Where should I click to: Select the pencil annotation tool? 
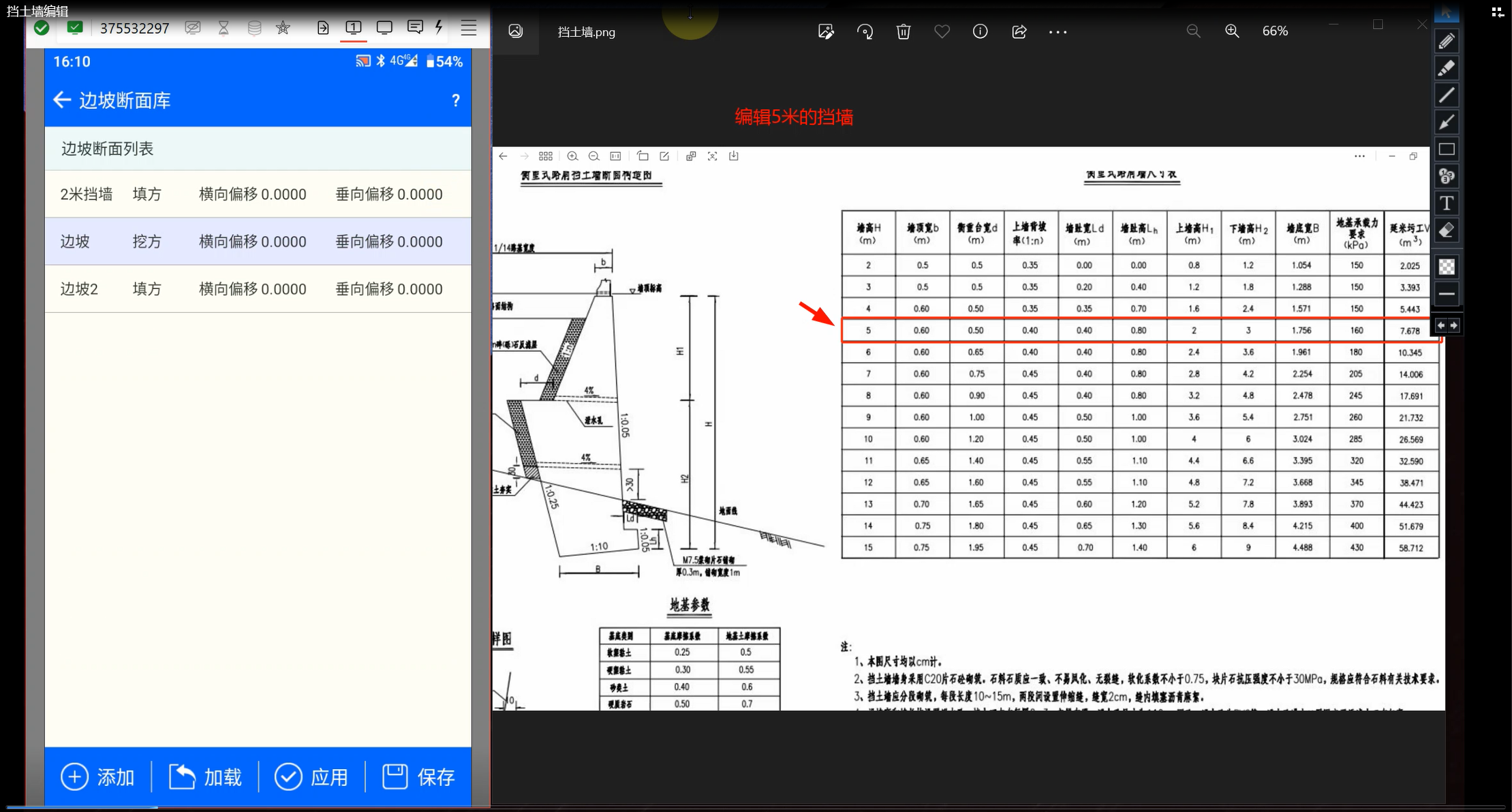point(1446,41)
